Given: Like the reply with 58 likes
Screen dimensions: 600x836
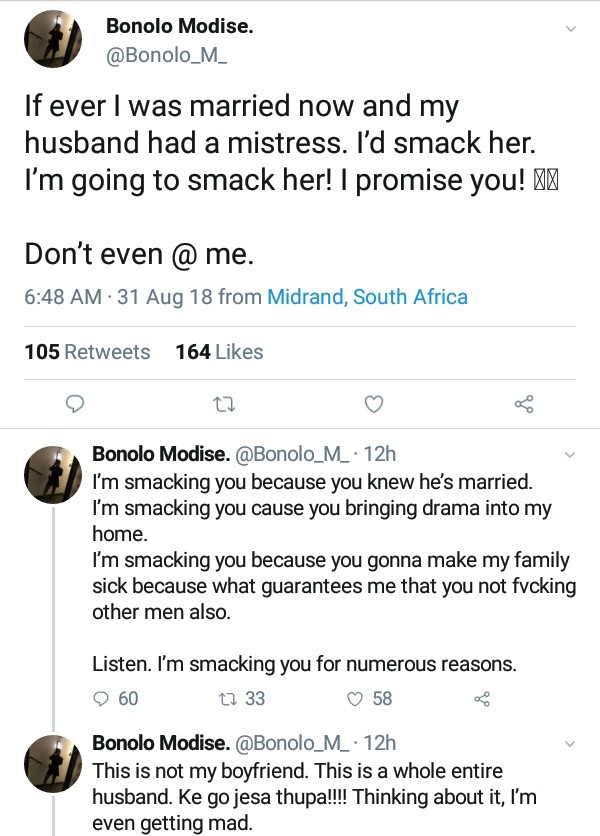Looking at the screenshot, I should (369, 698).
